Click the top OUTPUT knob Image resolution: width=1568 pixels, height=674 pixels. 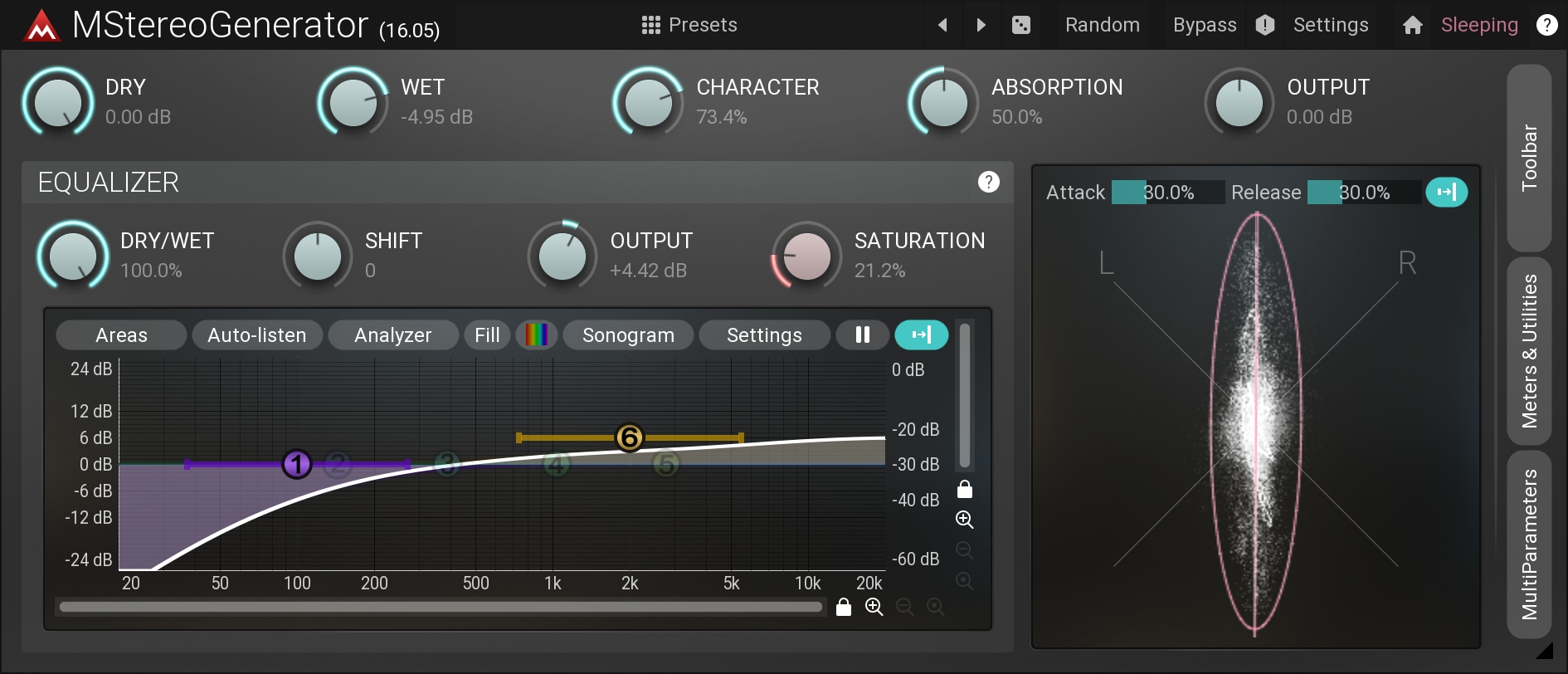[x=1239, y=103]
